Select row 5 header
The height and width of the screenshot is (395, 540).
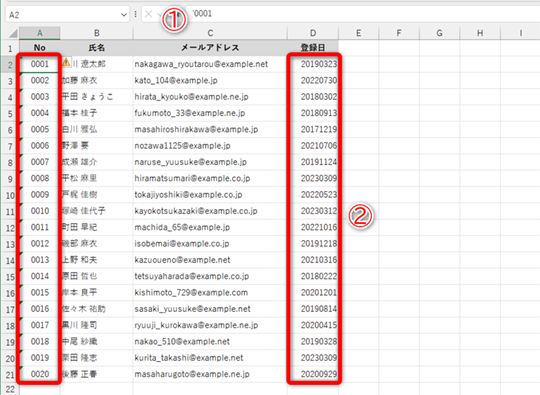click(10, 113)
